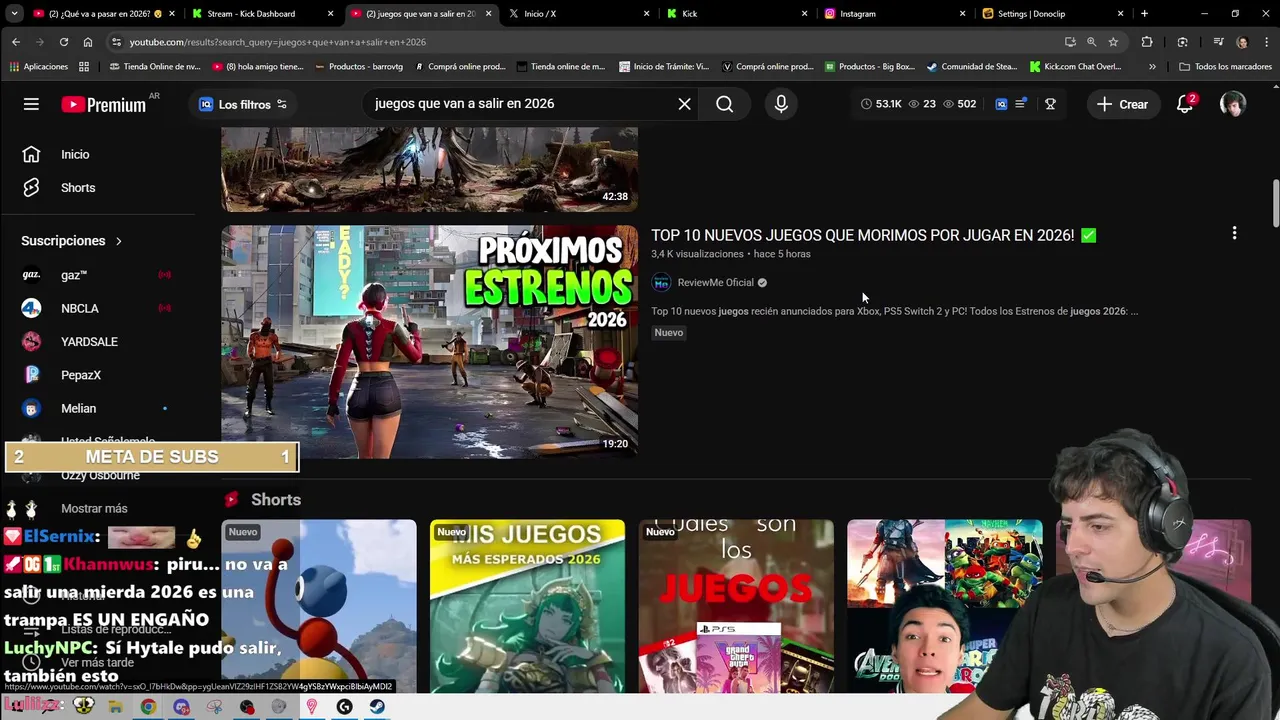The width and height of the screenshot is (1280, 720).
Task: Open Inicio in the sidebar
Action: click(75, 154)
